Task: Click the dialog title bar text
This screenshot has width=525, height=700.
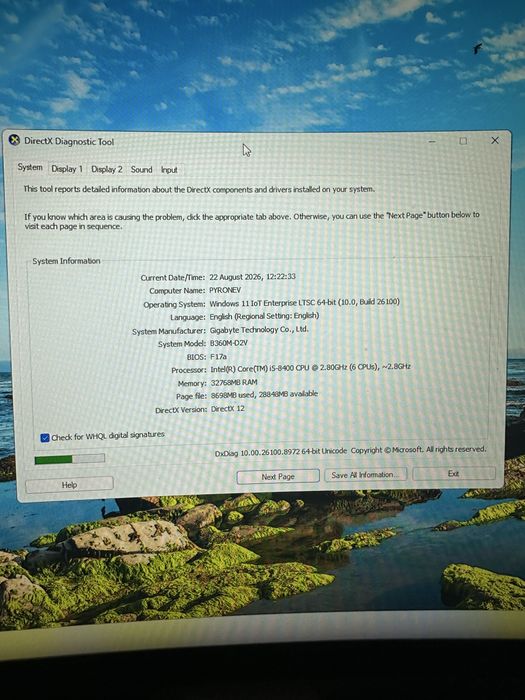Action: tap(69, 142)
